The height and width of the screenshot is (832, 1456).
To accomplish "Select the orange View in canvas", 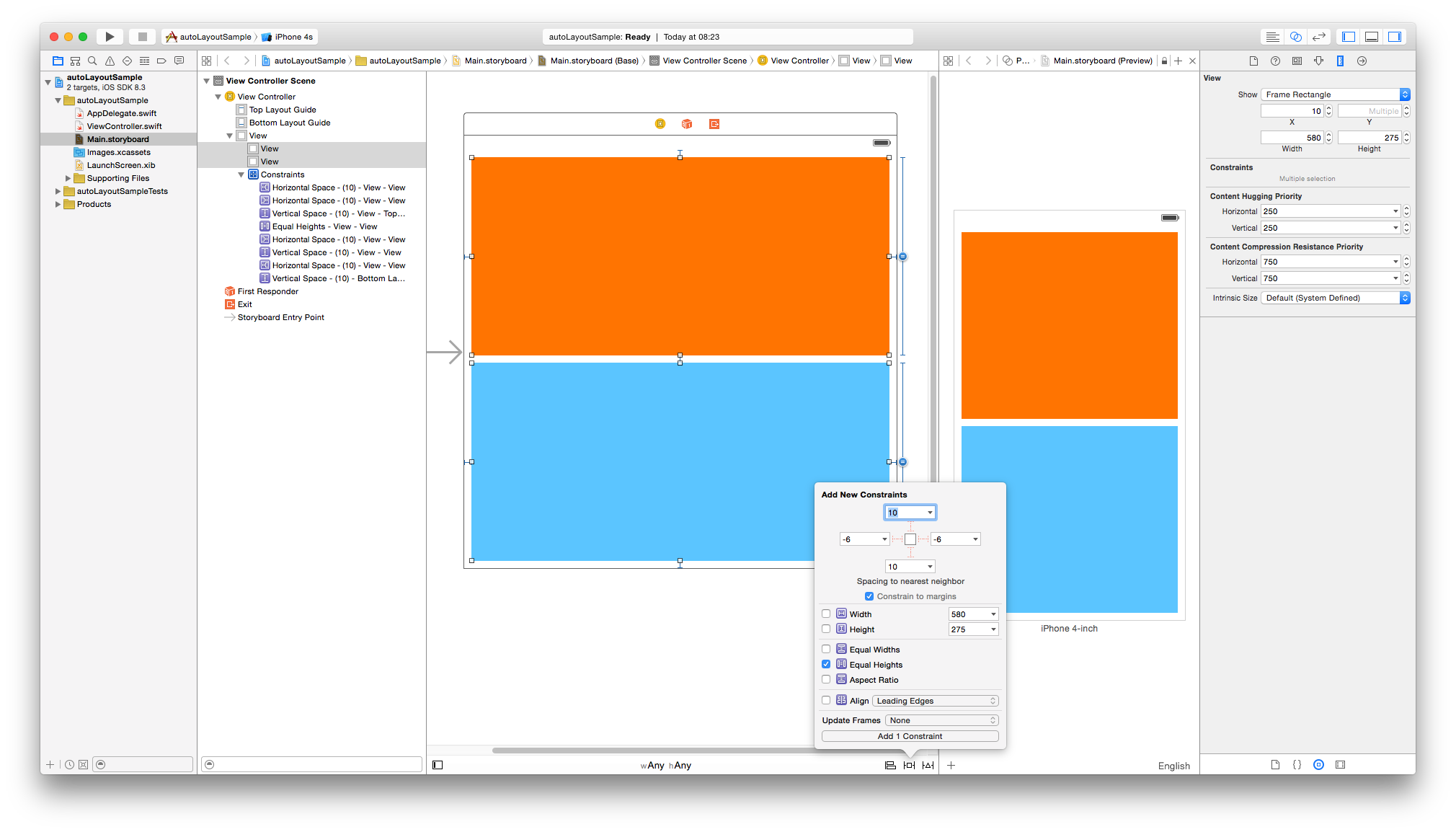I will point(680,256).
